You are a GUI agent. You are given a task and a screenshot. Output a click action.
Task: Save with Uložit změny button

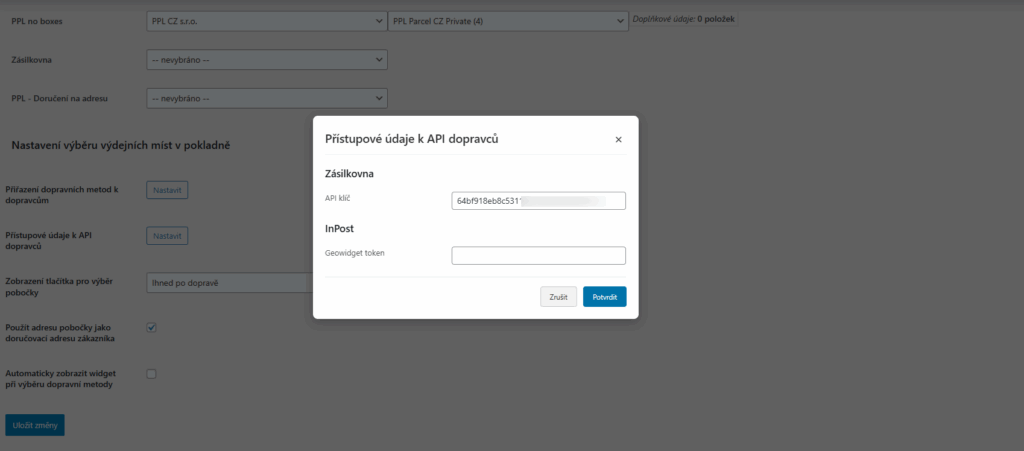tap(35, 426)
